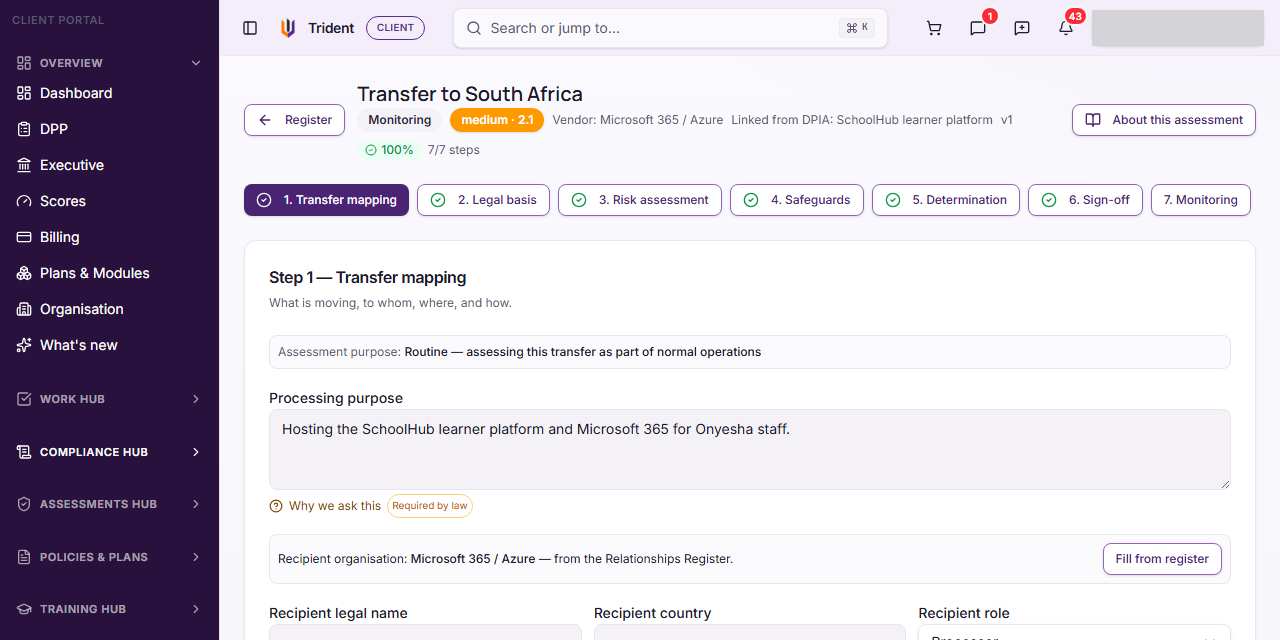Click the Dashboard sidebar icon
The image size is (1280, 640).
[23, 93]
